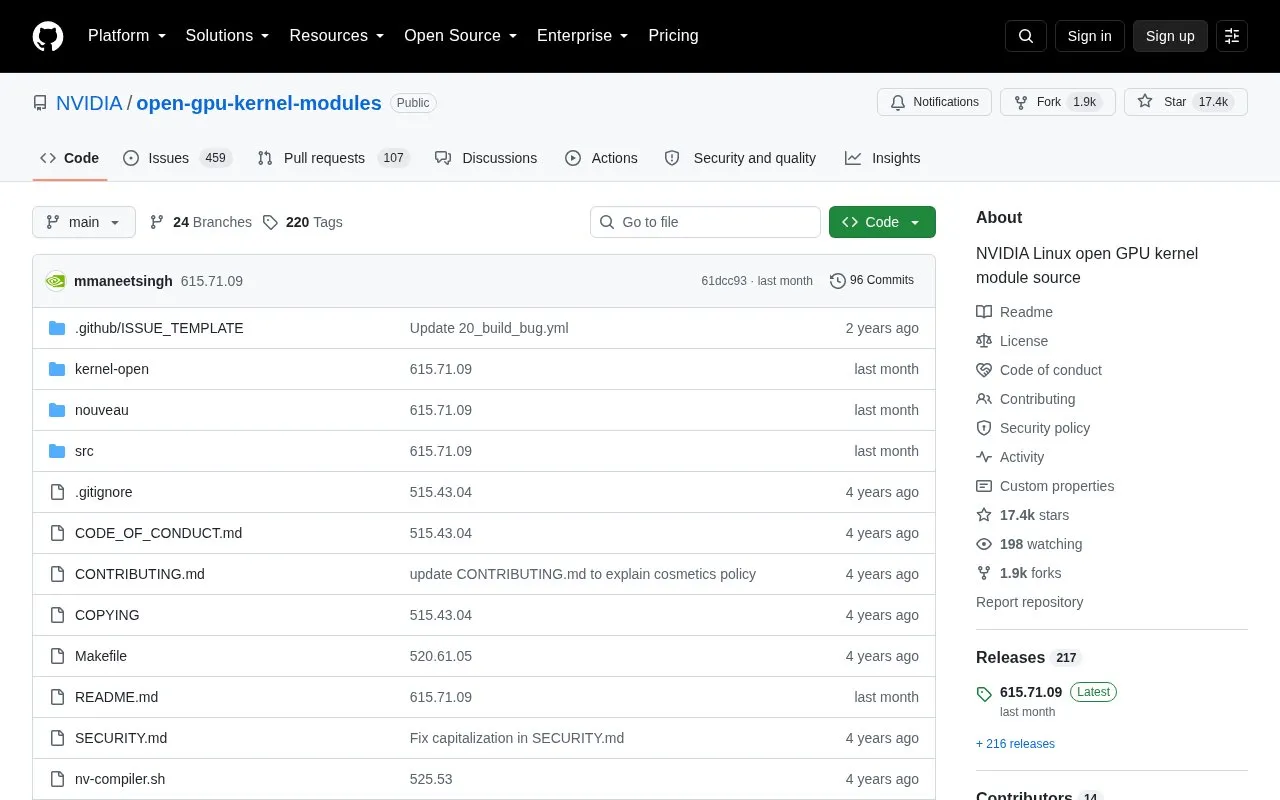Open the 216 releases link
The width and height of the screenshot is (1280, 800).
(x=1015, y=744)
